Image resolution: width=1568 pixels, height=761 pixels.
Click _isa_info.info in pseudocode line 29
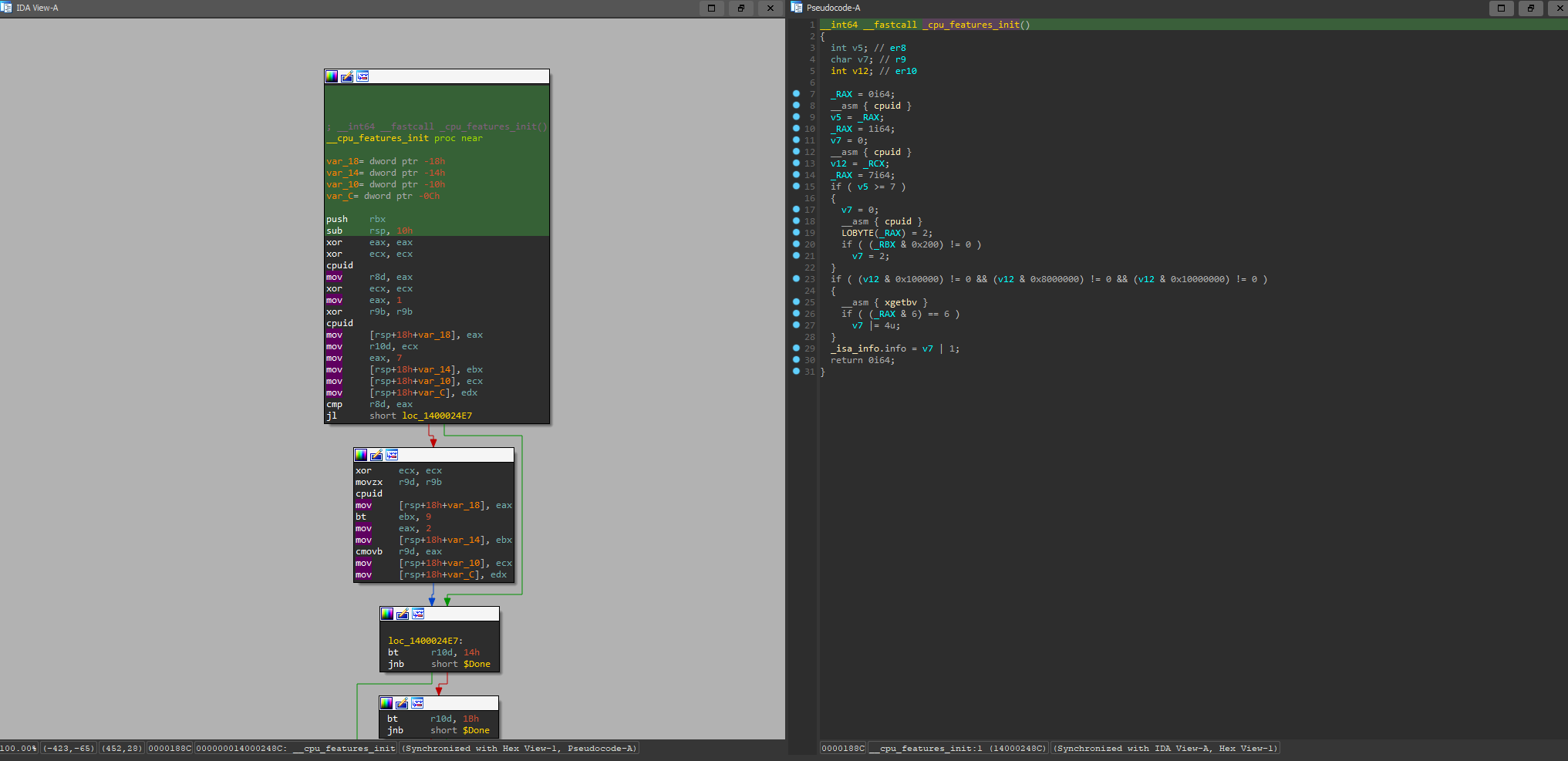pyautogui.click(x=868, y=349)
